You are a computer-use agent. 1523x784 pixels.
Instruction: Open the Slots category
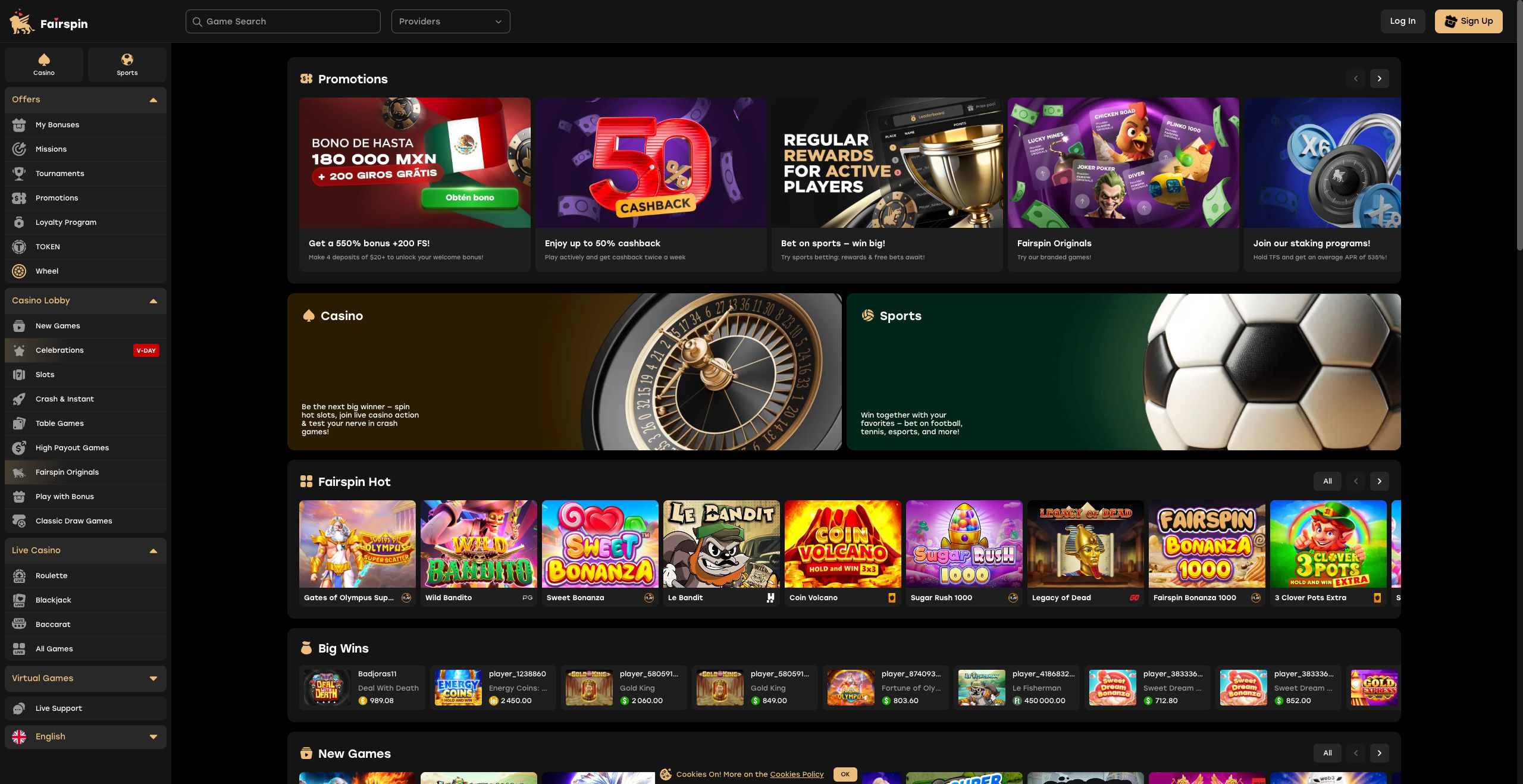pos(45,374)
